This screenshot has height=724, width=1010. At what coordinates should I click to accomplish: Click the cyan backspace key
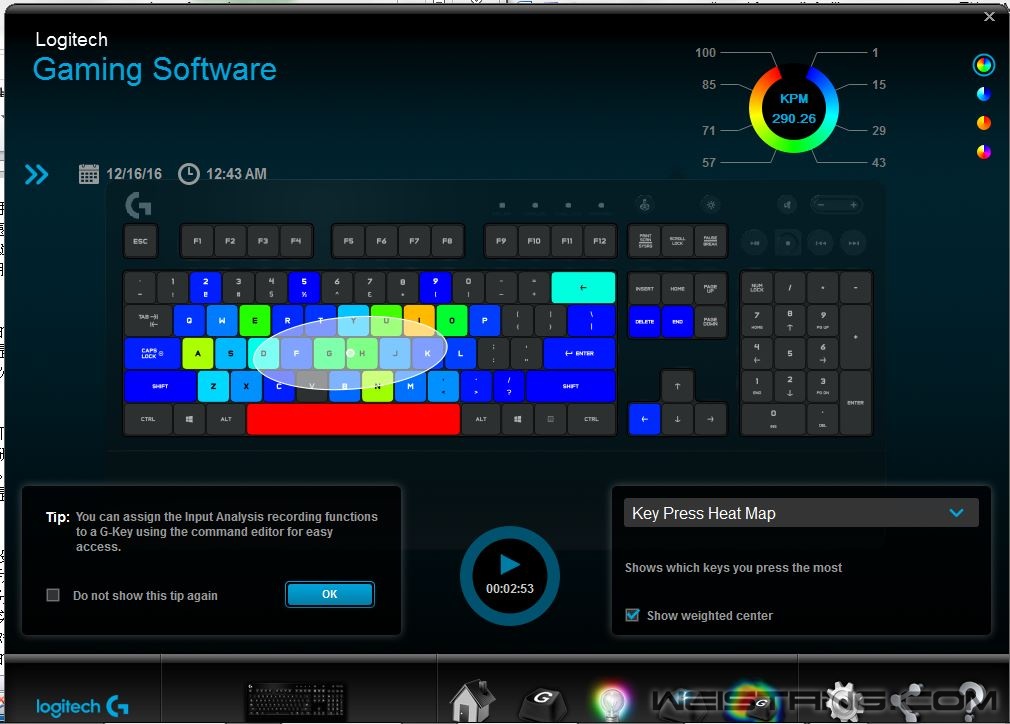(583, 287)
